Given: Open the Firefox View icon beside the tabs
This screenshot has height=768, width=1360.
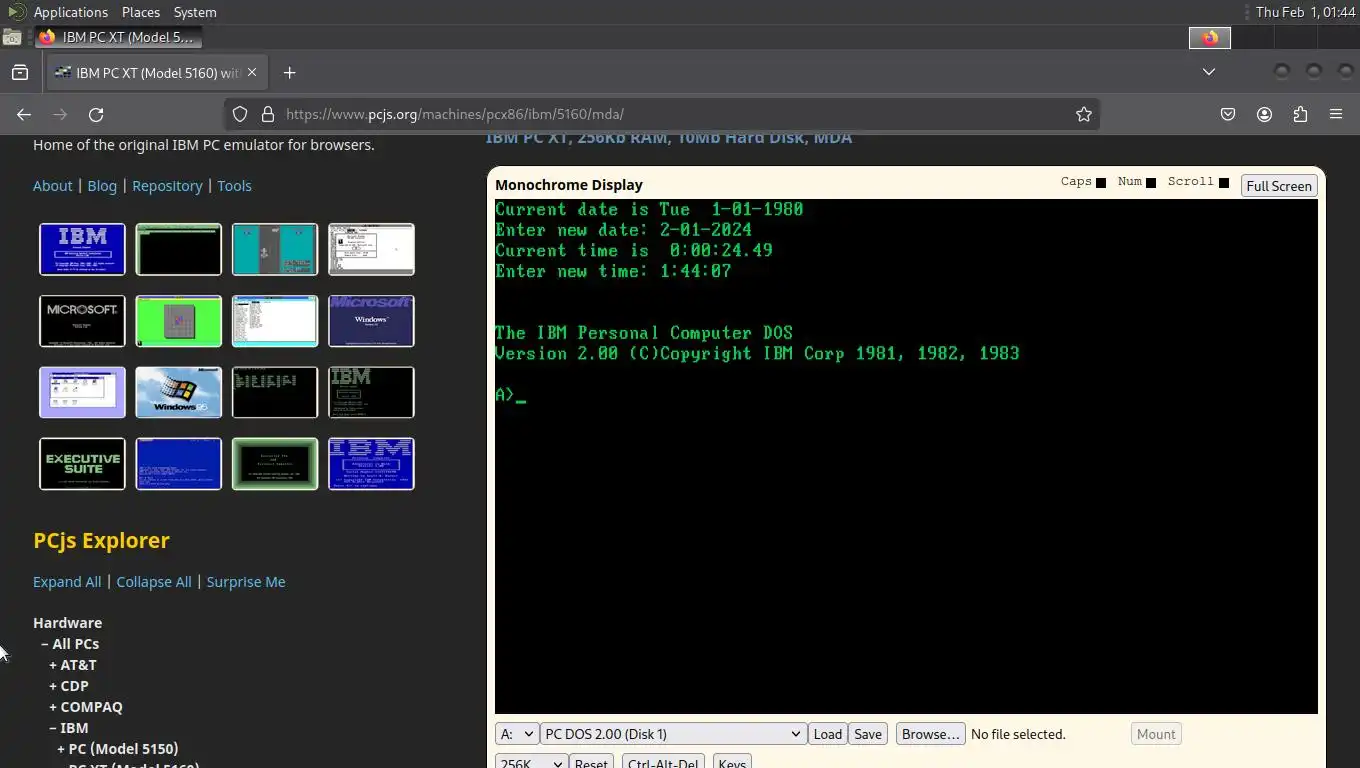Looking at the screenshot, I should point(20,72).
